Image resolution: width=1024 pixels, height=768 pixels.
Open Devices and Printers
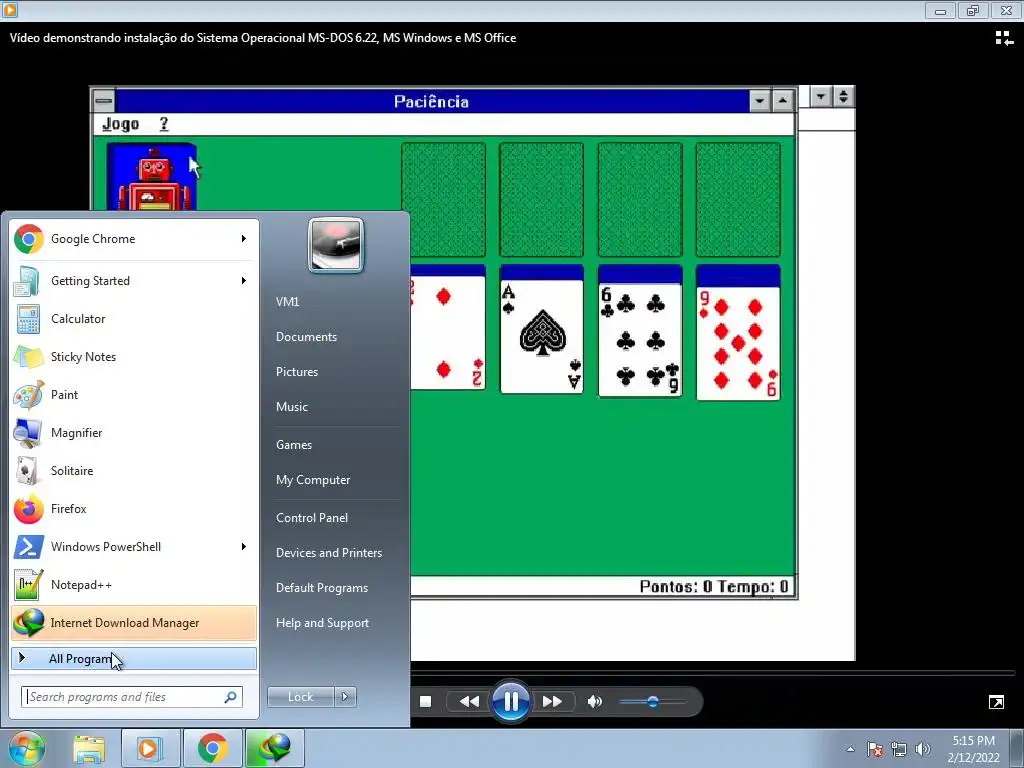pyautogui.click(x=328, y=553)
